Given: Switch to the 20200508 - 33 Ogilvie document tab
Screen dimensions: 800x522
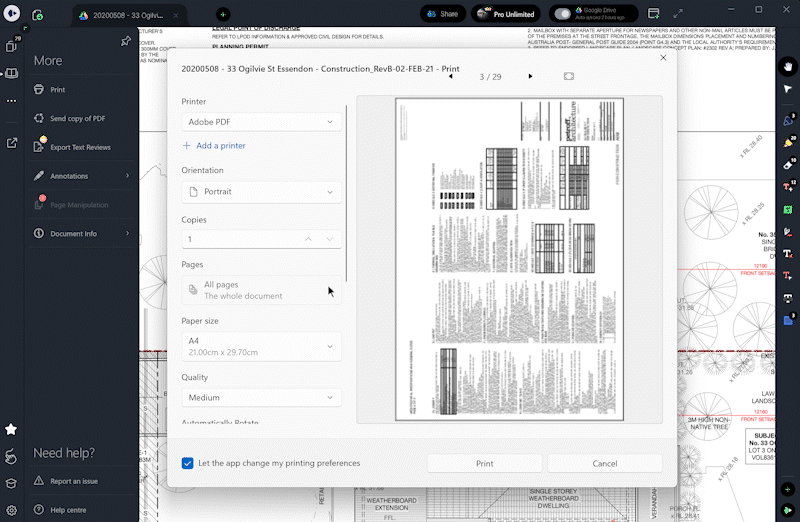Looking at the screenshot, I should [x=128, y=15].
